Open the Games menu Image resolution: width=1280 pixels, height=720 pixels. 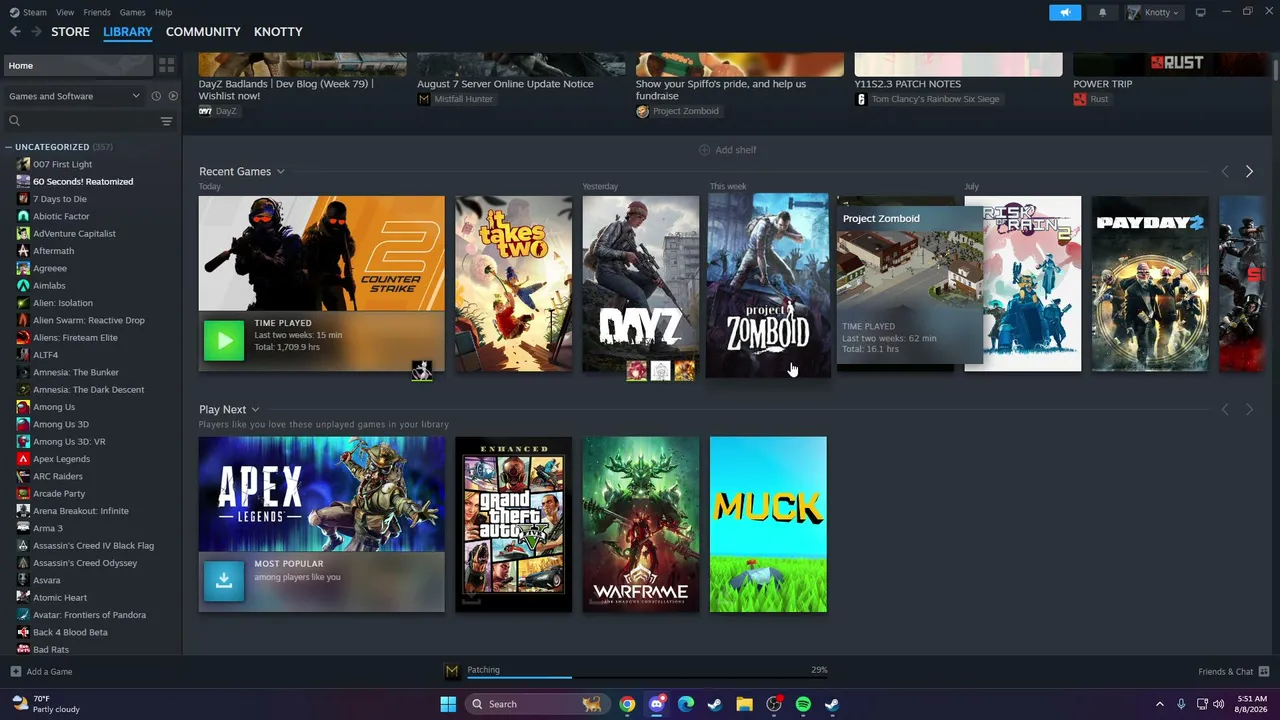[x=132, y=12]
